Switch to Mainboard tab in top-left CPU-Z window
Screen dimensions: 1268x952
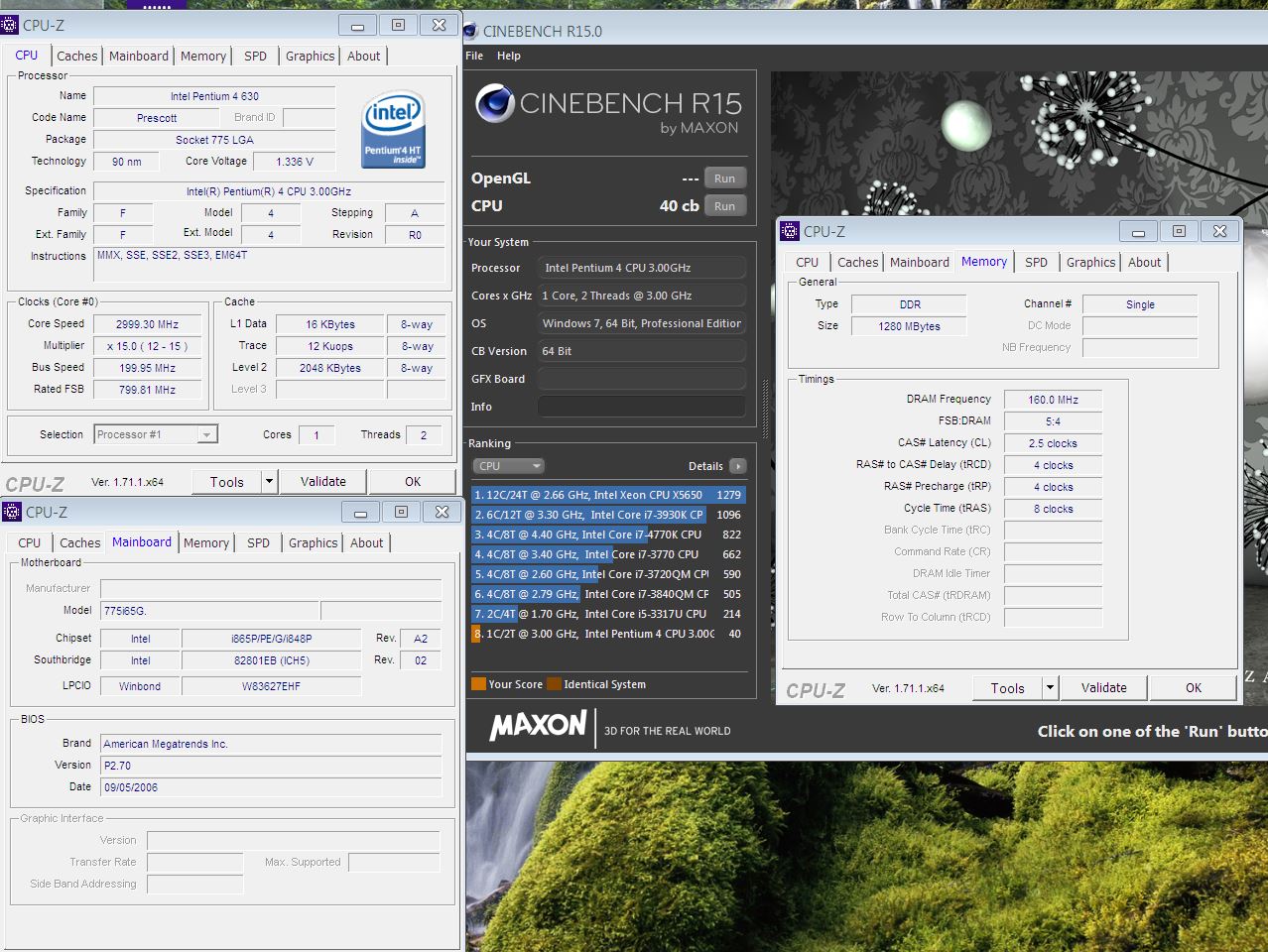pos(139,57)
